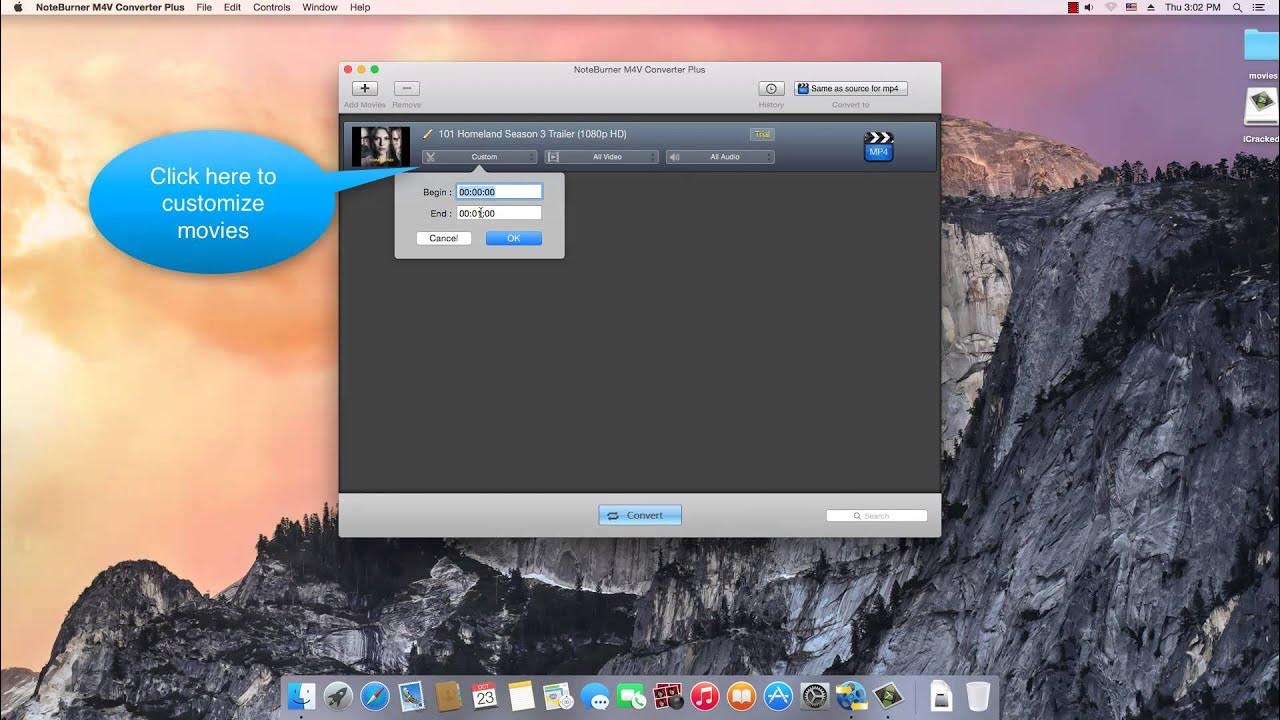The image size is (1280, 720).
Task: Open Launchpad from the Dock
Action: pyautogui.click(x=338, y=695)
